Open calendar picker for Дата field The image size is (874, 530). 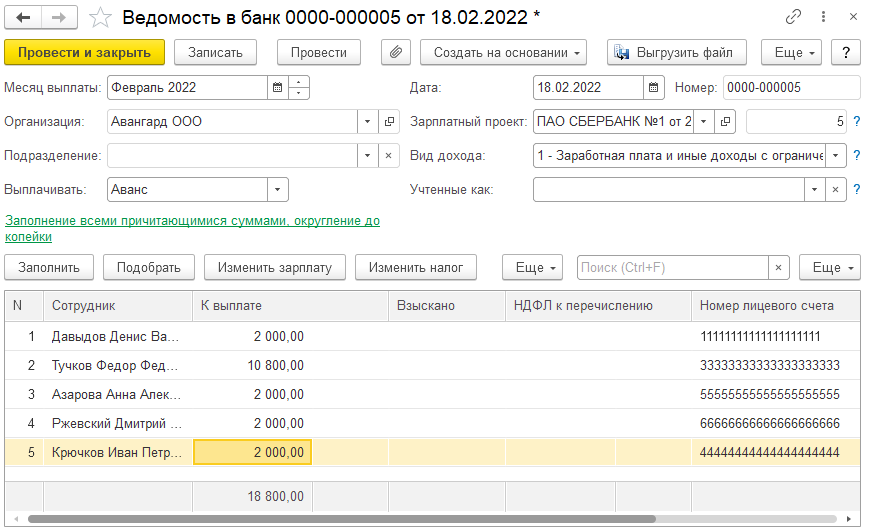(654, 87)
